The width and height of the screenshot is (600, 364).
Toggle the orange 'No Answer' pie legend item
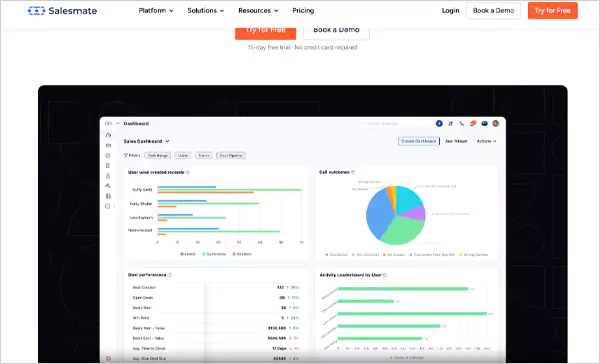(x=394, y=255)
